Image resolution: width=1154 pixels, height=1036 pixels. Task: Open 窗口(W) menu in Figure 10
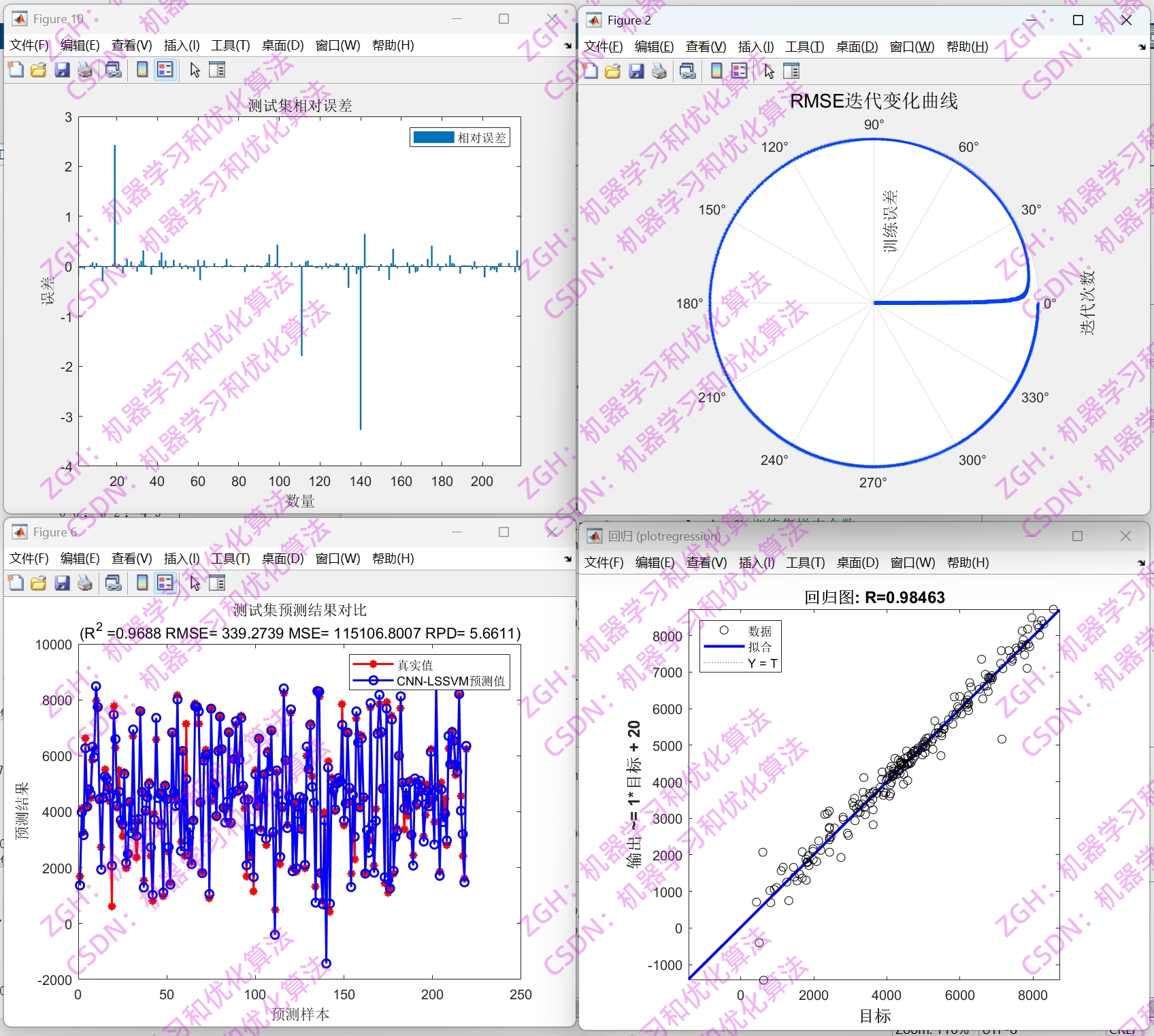pos(338,45)
